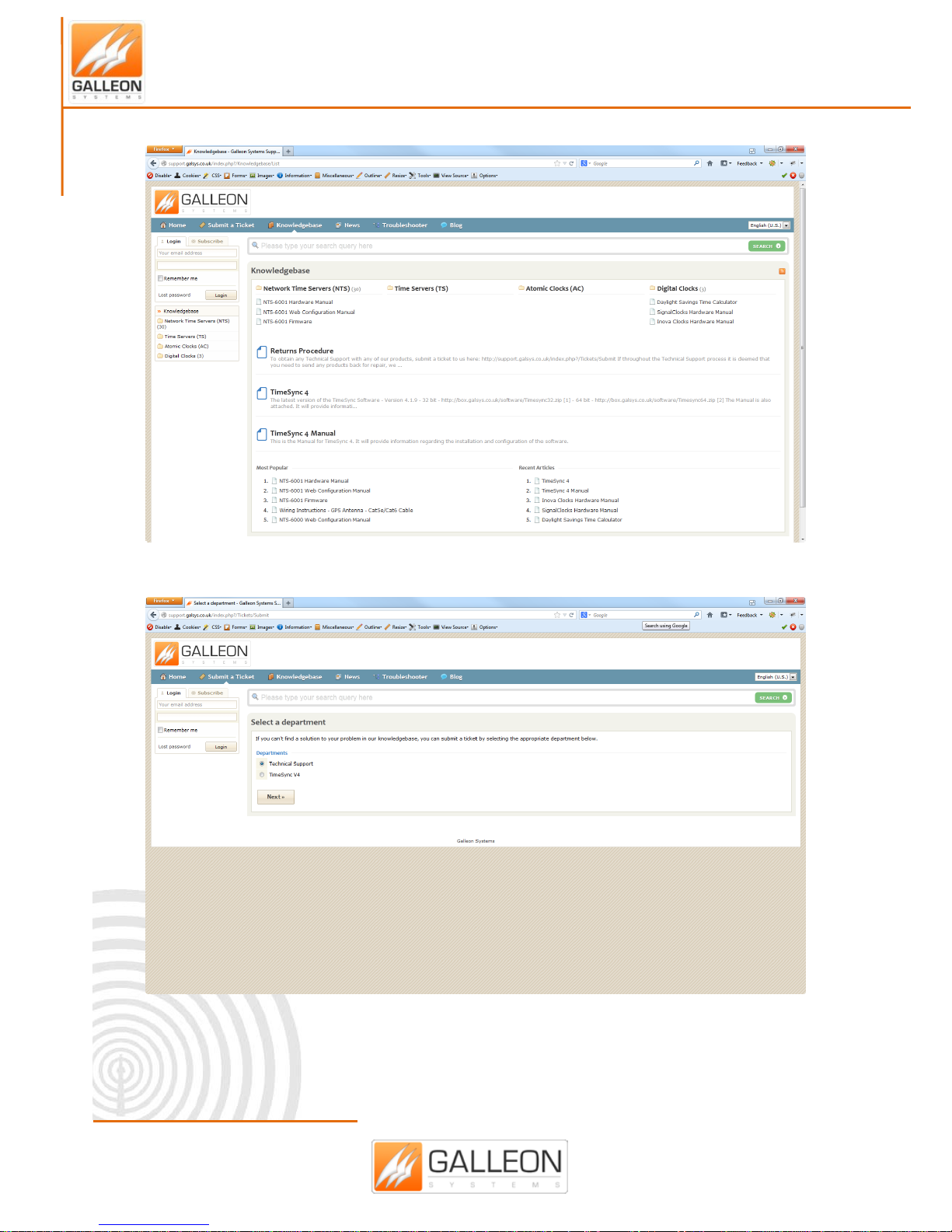This screenshot has width=952, height=1232.
Task: Open Blog tab in Select a department window
Action: (x=452, y=677)
